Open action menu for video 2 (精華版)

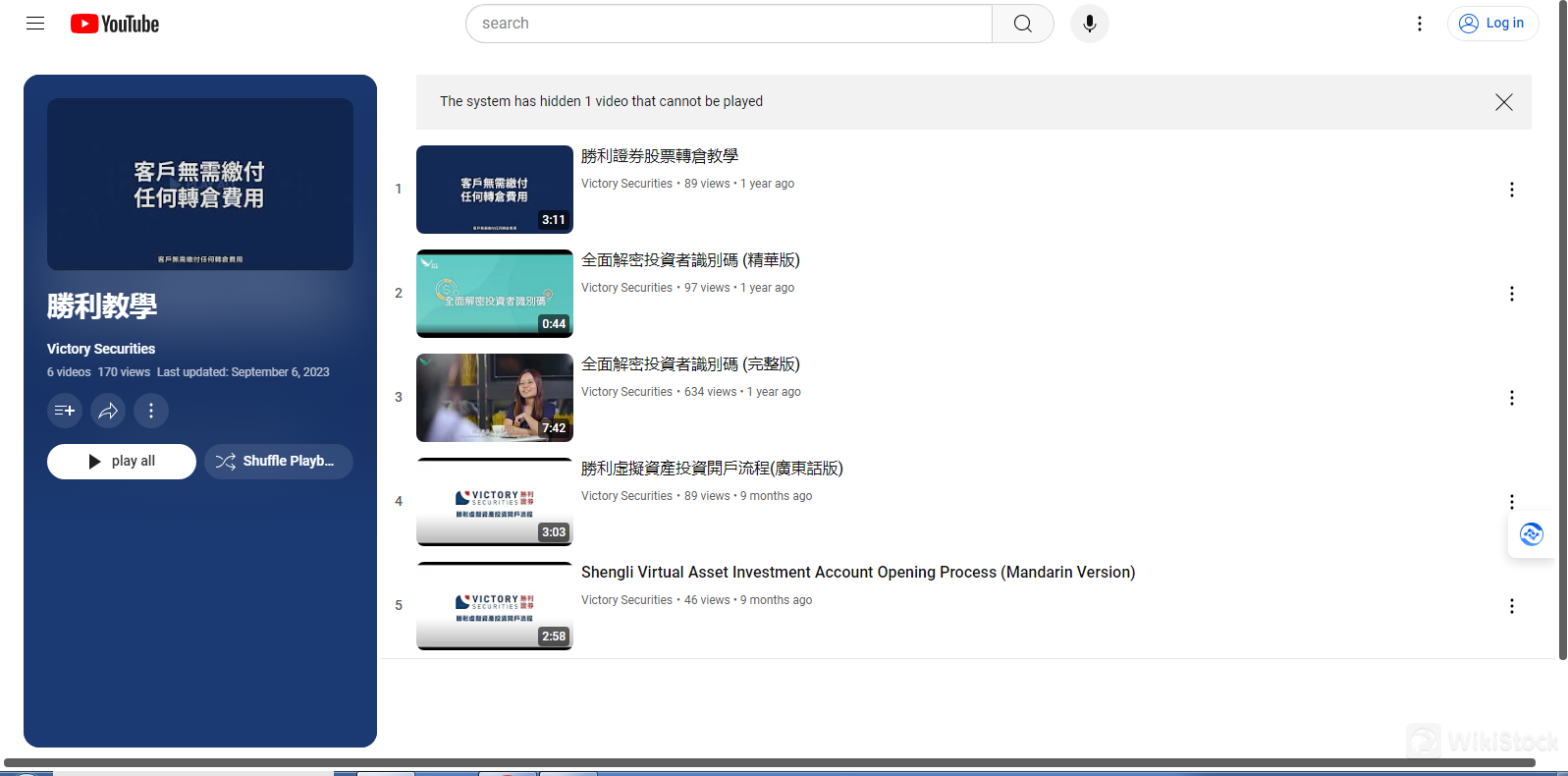click(x=1512, y=294)
